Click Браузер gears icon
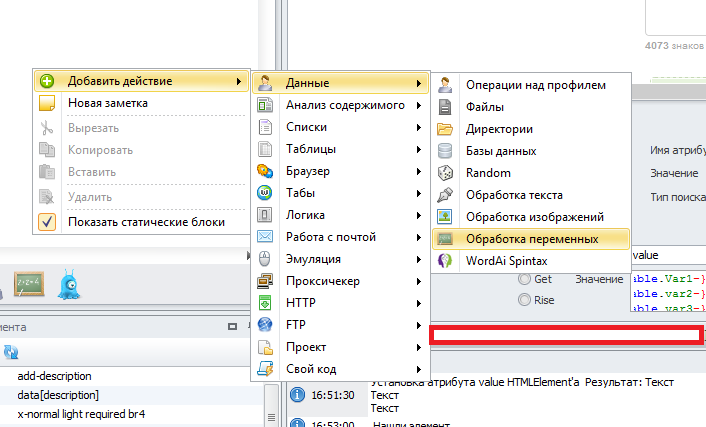706x427 pixels. (265, 171)
